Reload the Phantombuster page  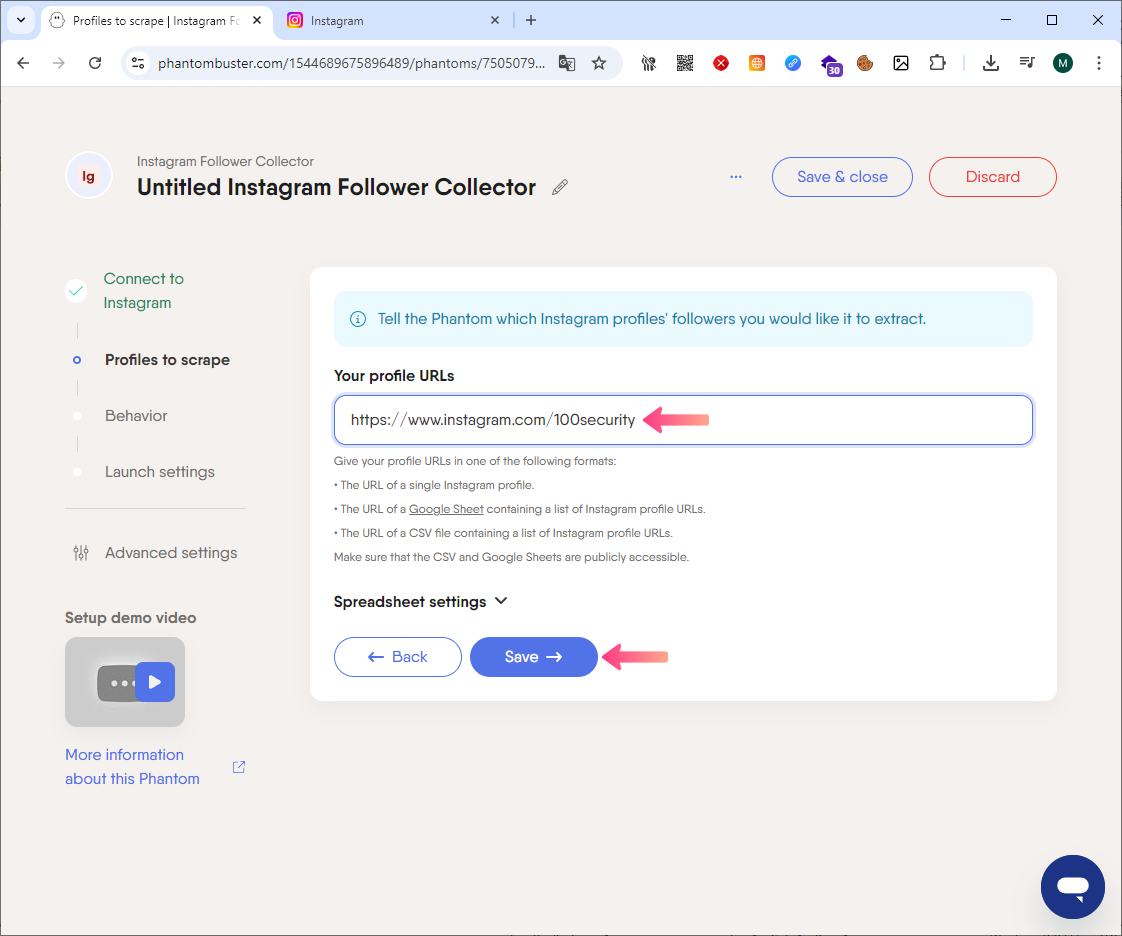94,63
